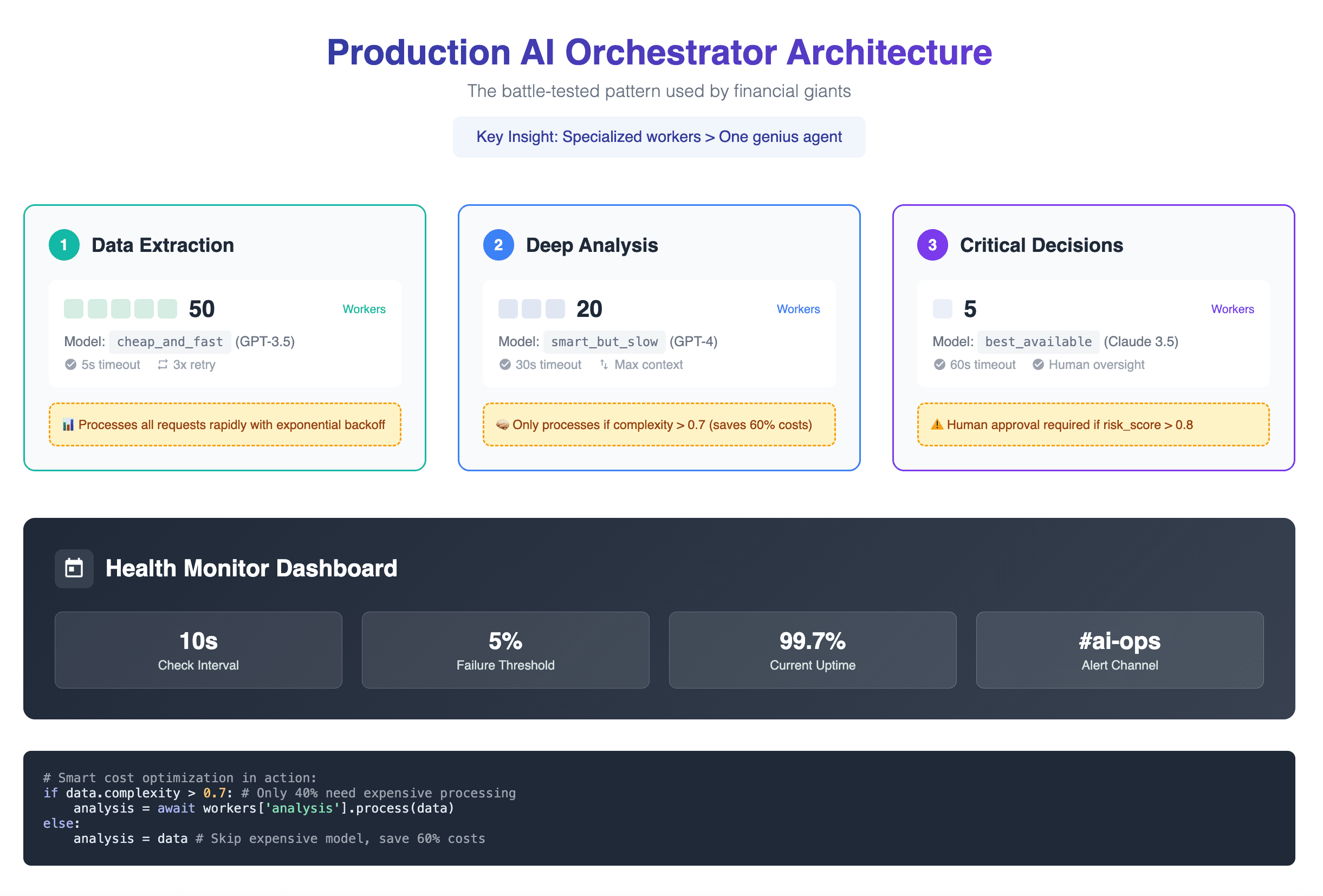This screenshot has width=1323, height=896.
Task: Click the Critical Decisions heading
Action: [1042, 245]
